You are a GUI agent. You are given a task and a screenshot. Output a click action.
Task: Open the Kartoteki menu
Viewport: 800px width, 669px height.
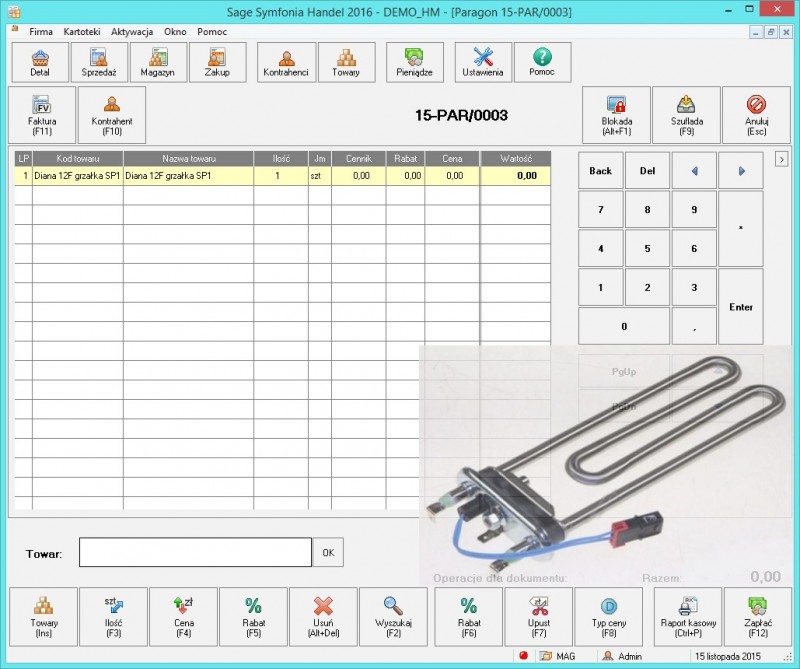82,32
